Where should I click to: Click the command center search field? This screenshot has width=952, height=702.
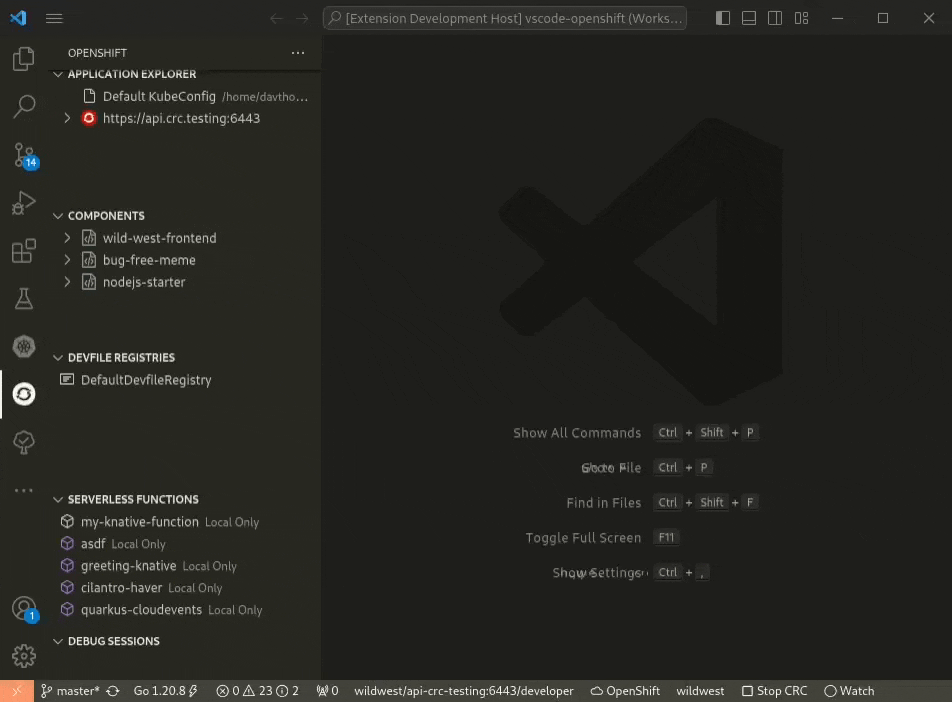point(505,18)
